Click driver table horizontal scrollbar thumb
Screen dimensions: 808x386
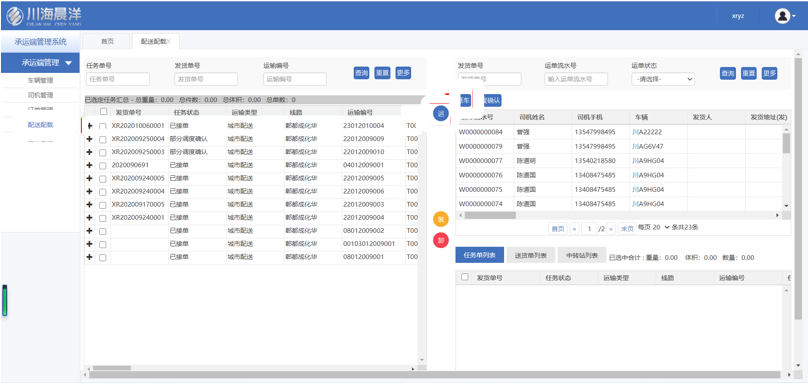tap(490, 215)
